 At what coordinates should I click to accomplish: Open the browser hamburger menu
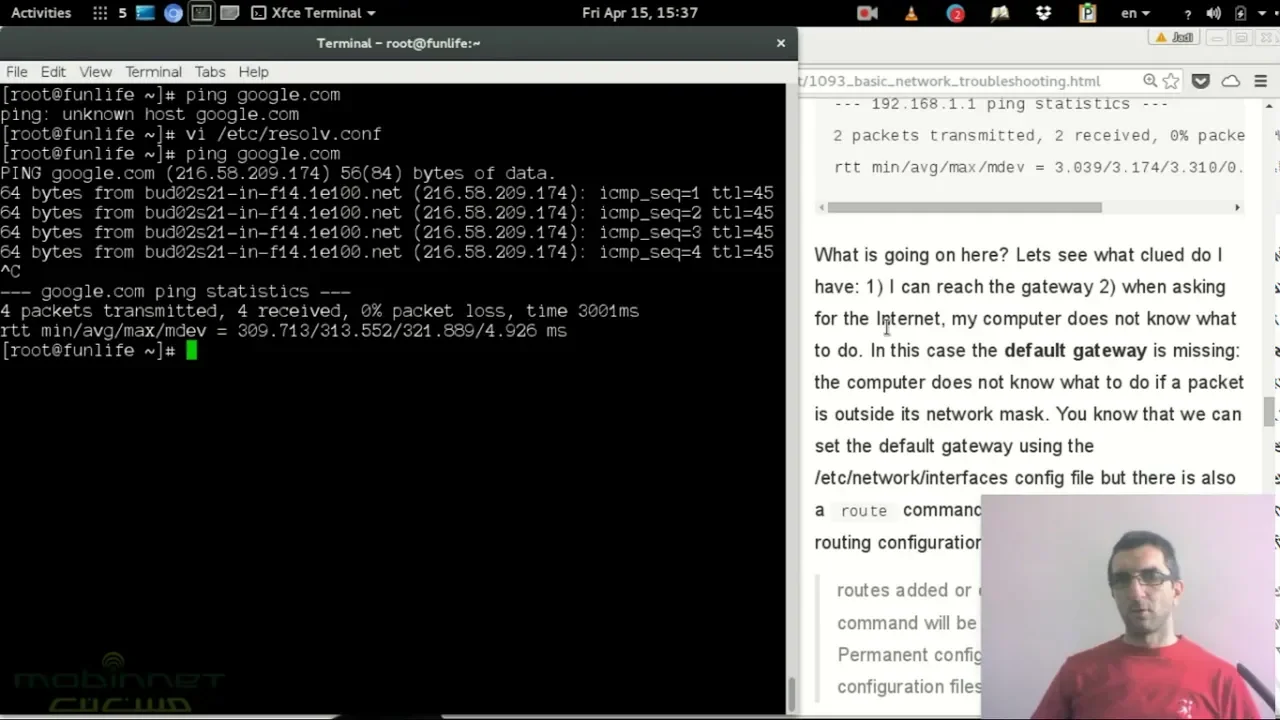pyautogui.click(x=1261, y=81)
